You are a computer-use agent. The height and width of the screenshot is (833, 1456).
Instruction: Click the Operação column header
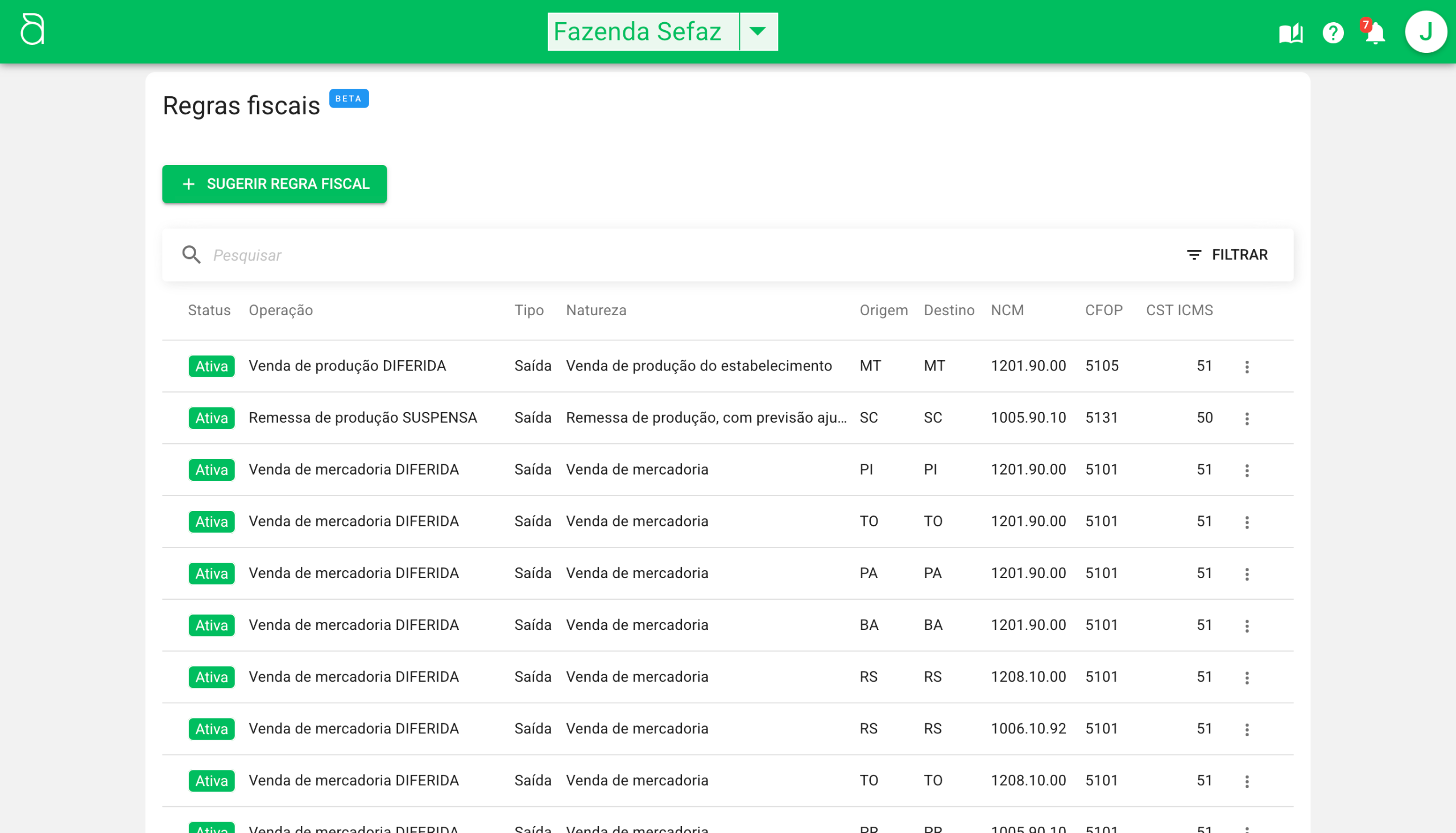tap(280, 310)
